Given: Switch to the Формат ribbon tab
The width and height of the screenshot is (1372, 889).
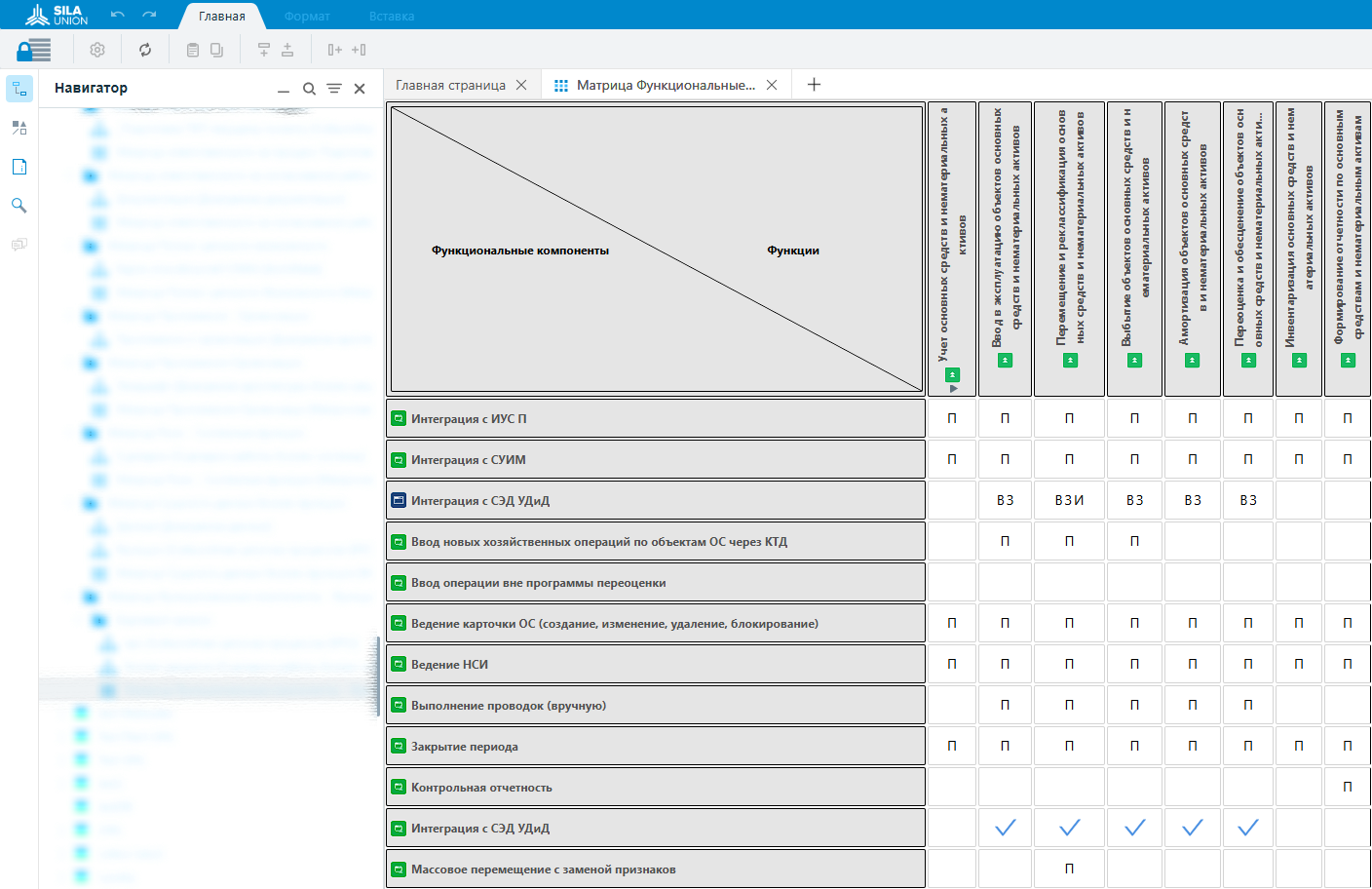Looking at the screenshot, I should (x=307, y=17).
